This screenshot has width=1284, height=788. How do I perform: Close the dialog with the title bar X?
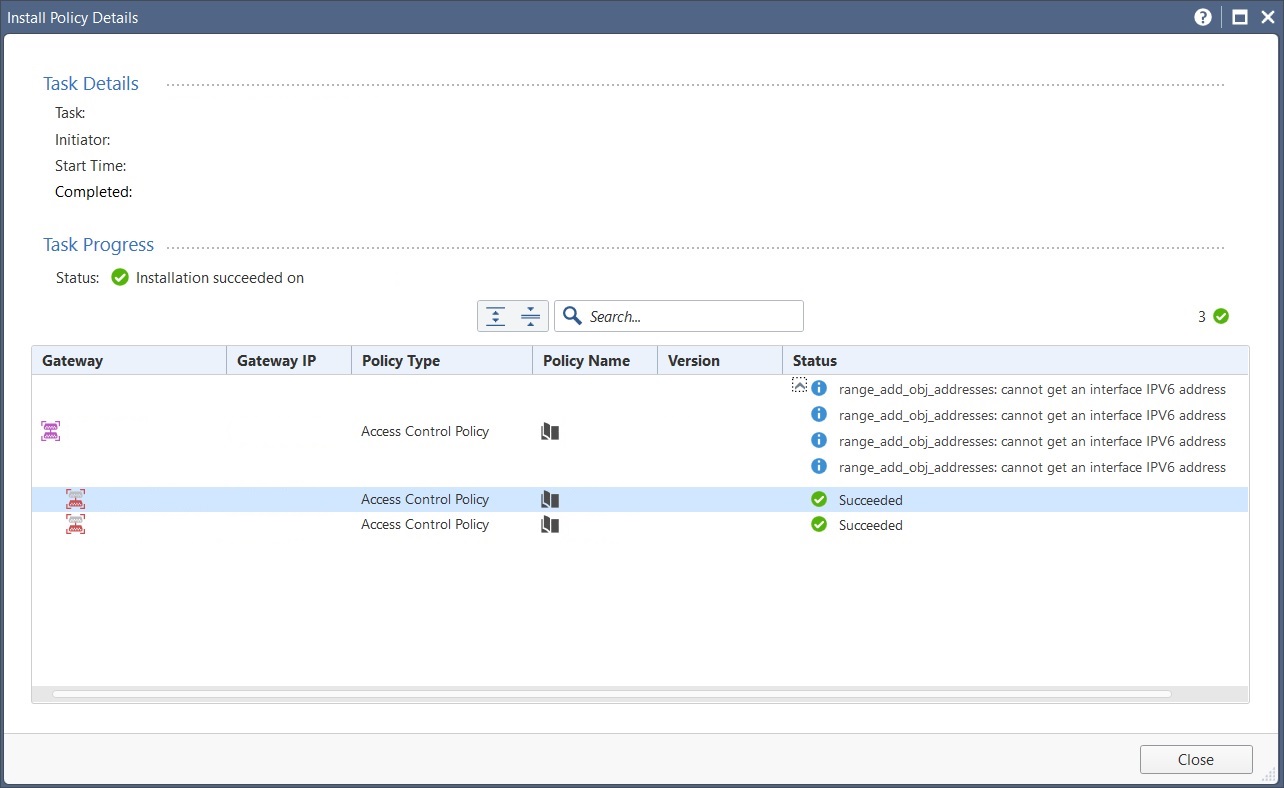[x=1267, y=17]
